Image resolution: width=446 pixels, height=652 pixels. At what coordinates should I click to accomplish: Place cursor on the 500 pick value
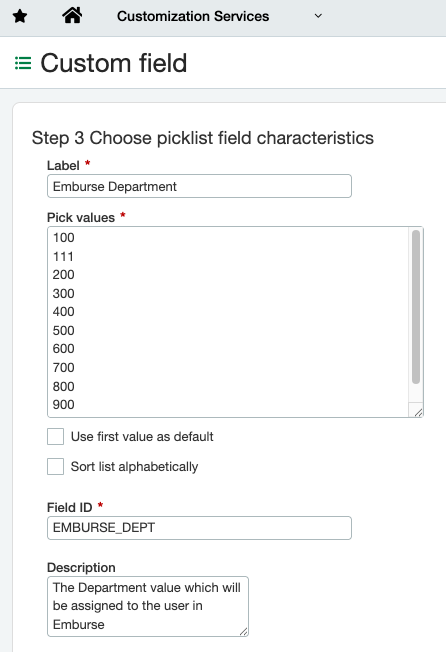pos(64,331)
